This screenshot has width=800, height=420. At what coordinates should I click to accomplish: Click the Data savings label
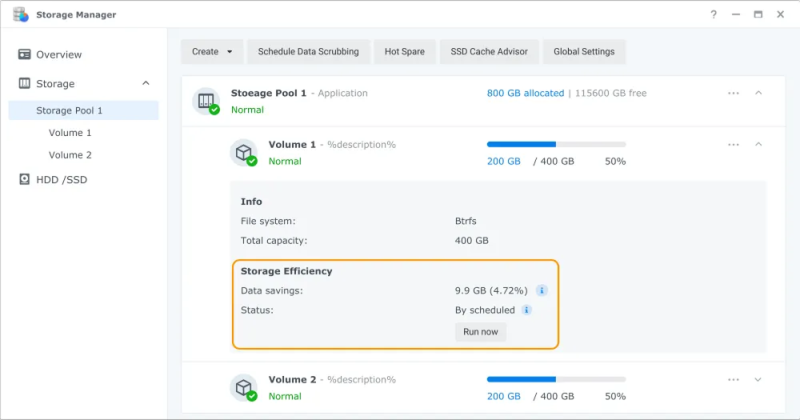[271, 290]
